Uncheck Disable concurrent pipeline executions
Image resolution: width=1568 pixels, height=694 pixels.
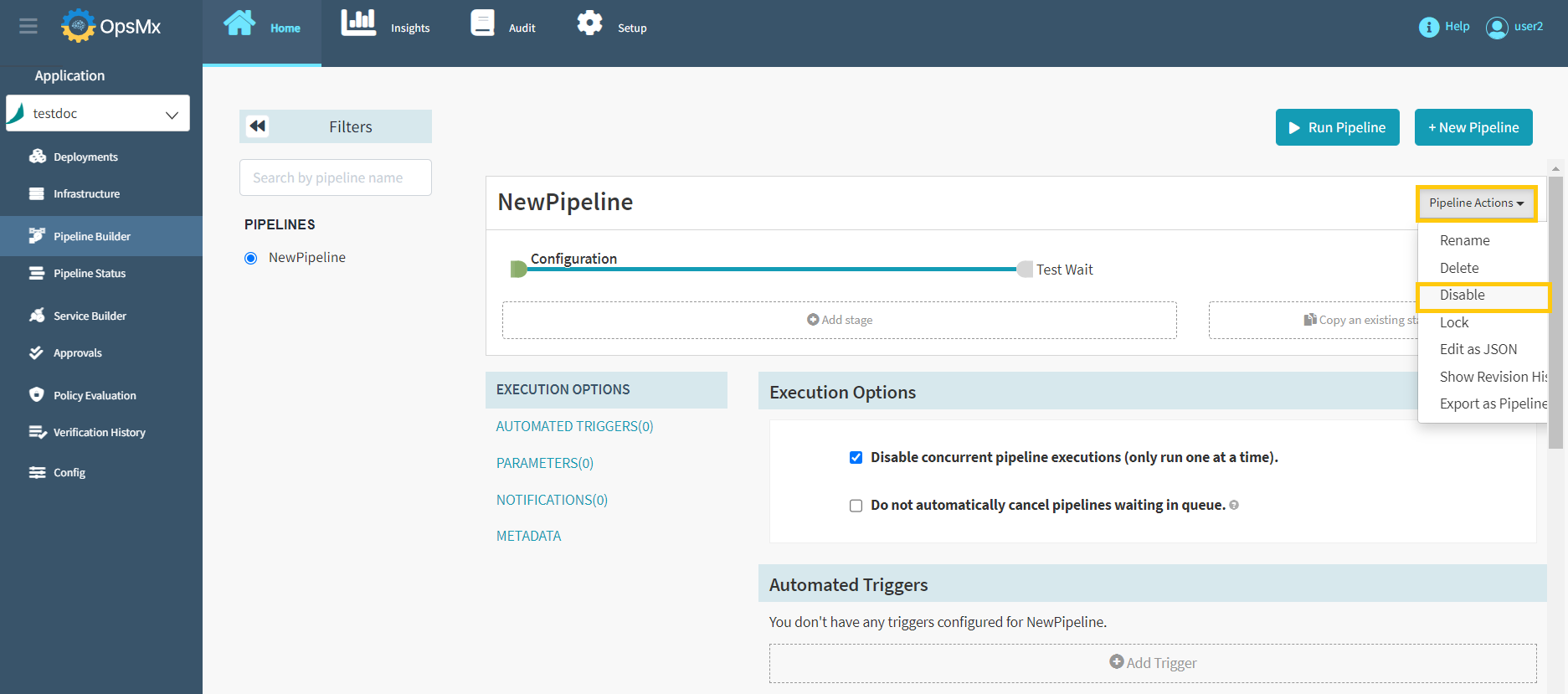856,457
